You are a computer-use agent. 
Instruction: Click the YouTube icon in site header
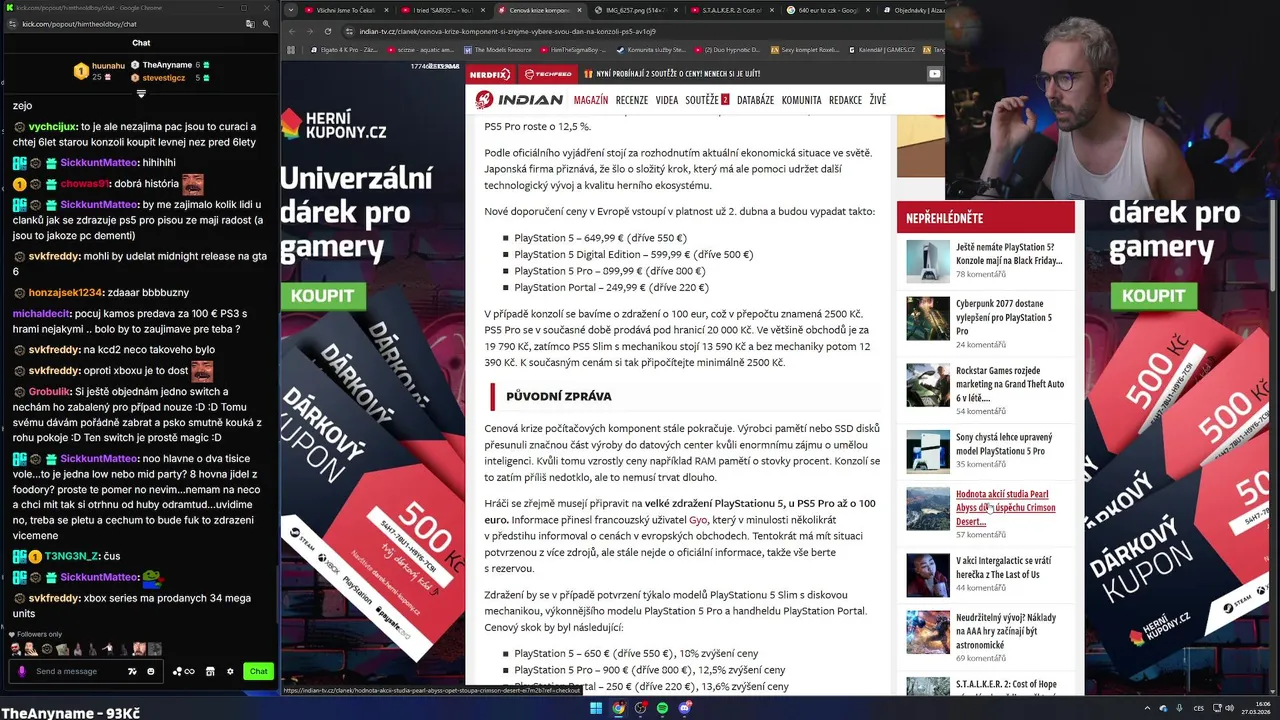934,73
